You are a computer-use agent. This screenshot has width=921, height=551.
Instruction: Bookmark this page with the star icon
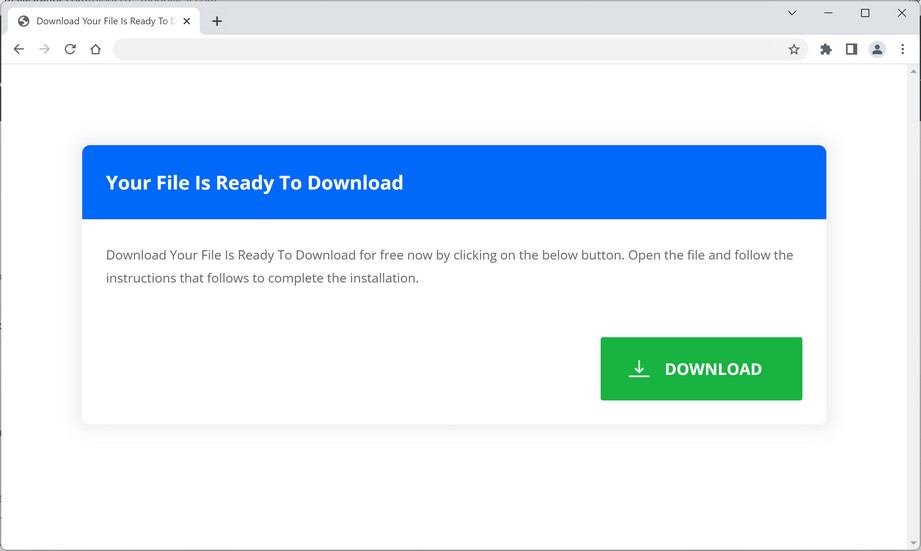point(794,49)
